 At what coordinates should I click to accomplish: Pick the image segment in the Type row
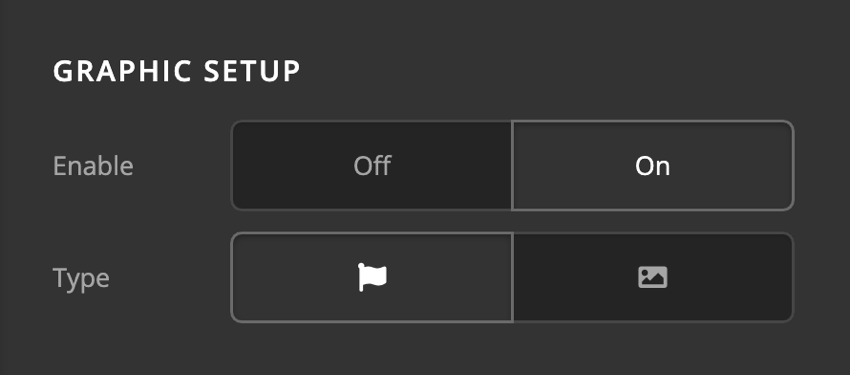tap(653, 277)
